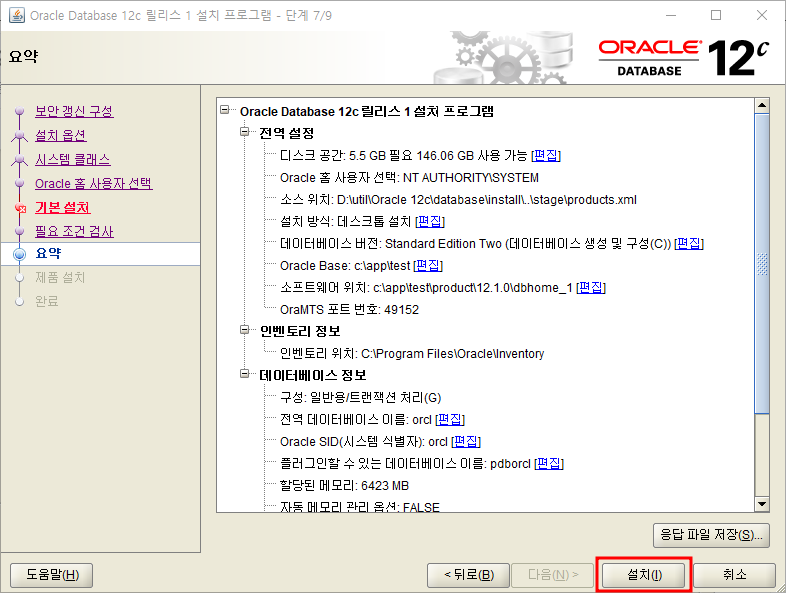Click the 완료 step label
786x593 pixels.
[47, 301]
